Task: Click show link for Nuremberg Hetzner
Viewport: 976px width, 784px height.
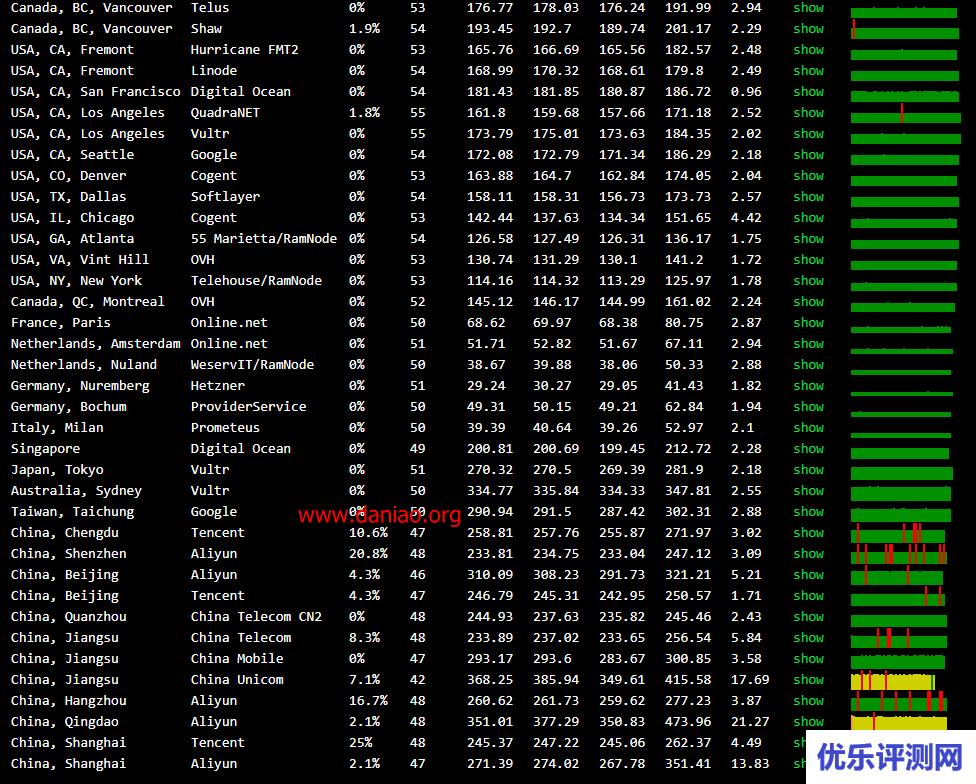Action: click(808, 386)
